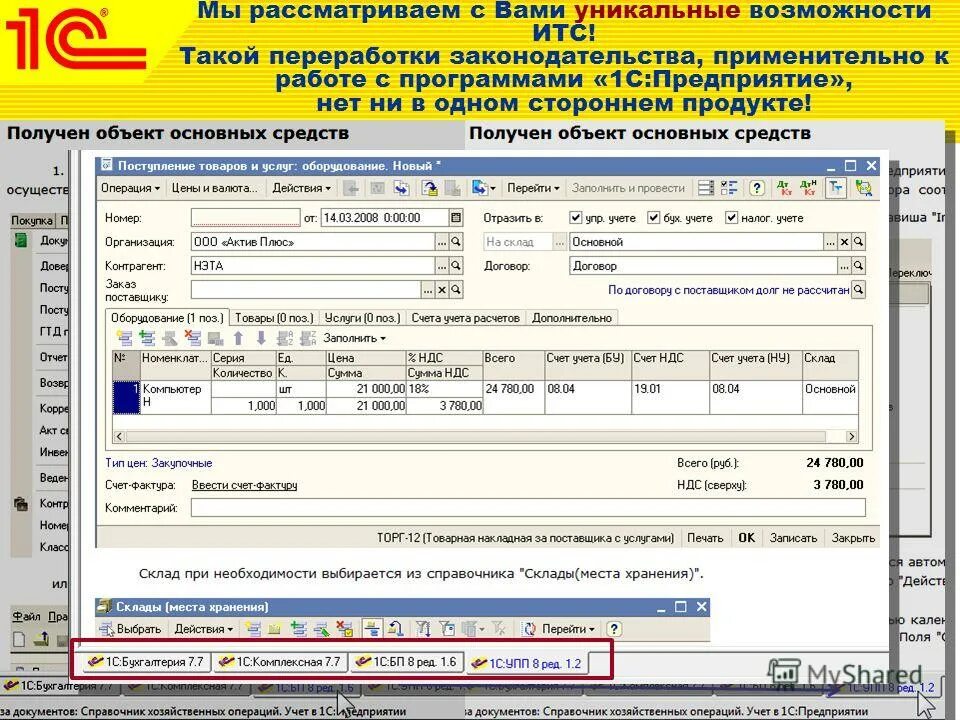Show Дт/Кт accounting entries icon
Screen dimensions: 960x720
coord(784,189)
